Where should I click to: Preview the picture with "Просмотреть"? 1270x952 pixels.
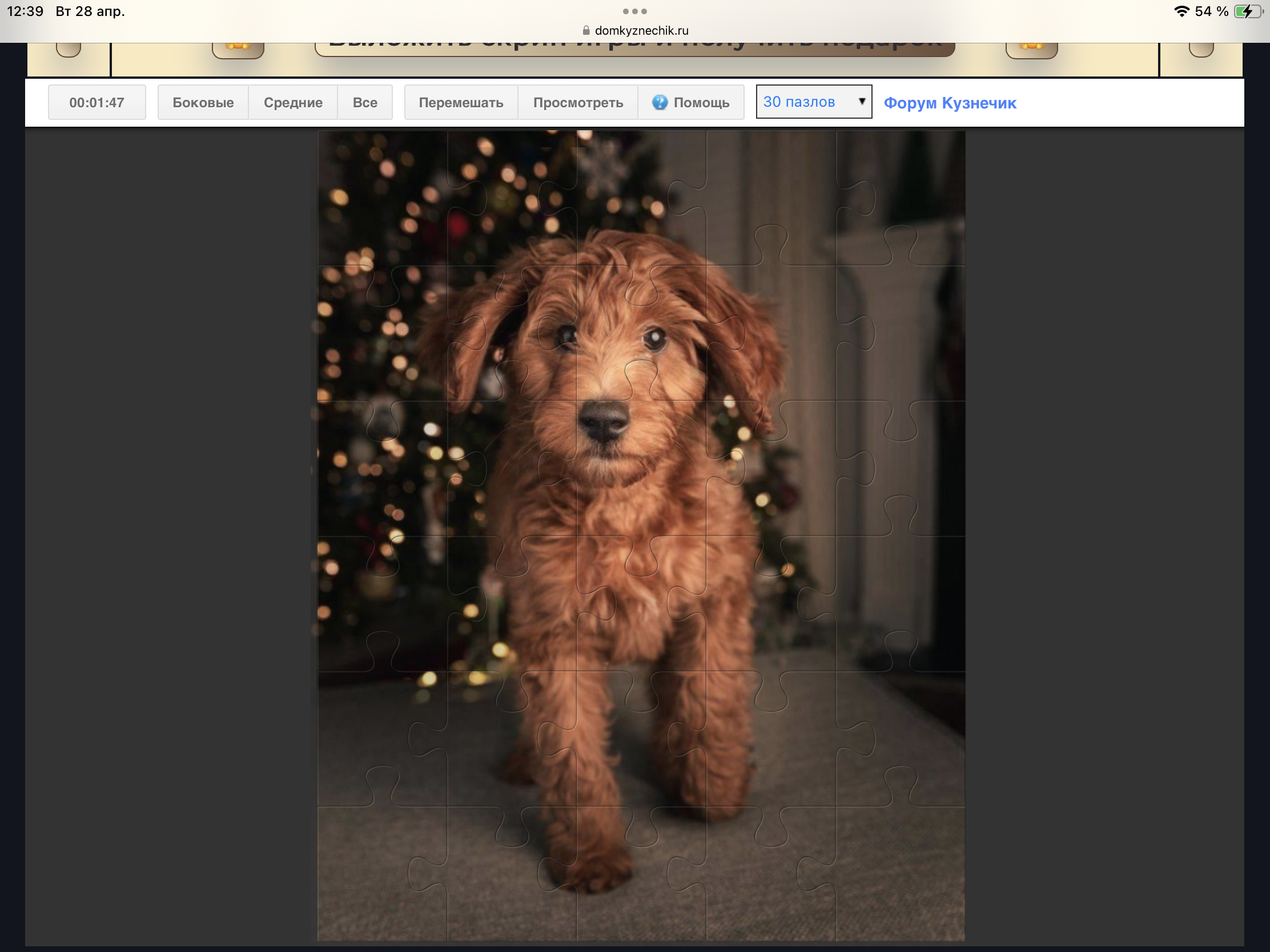pyautogui.click(x=577, y=103)
